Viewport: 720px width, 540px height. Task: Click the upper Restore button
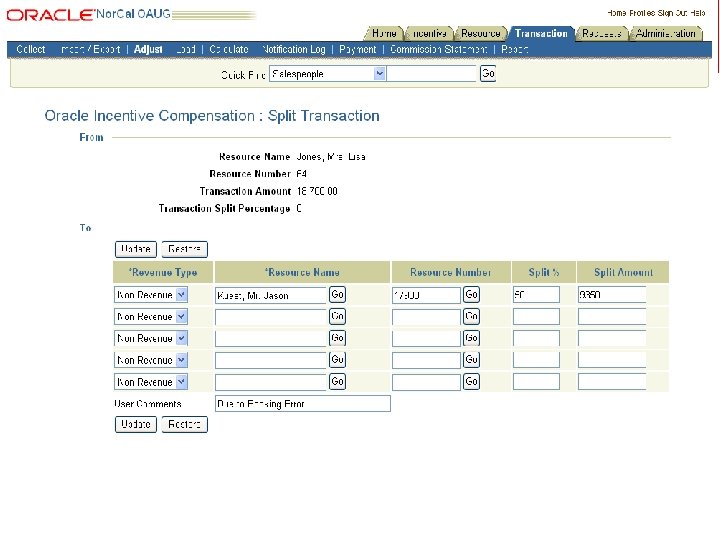(185, 249)
